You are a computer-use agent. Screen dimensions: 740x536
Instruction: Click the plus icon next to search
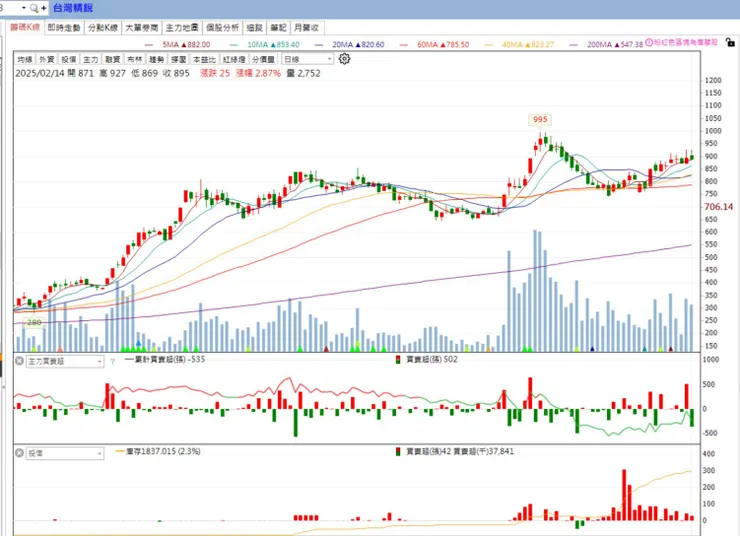(44, 8)
